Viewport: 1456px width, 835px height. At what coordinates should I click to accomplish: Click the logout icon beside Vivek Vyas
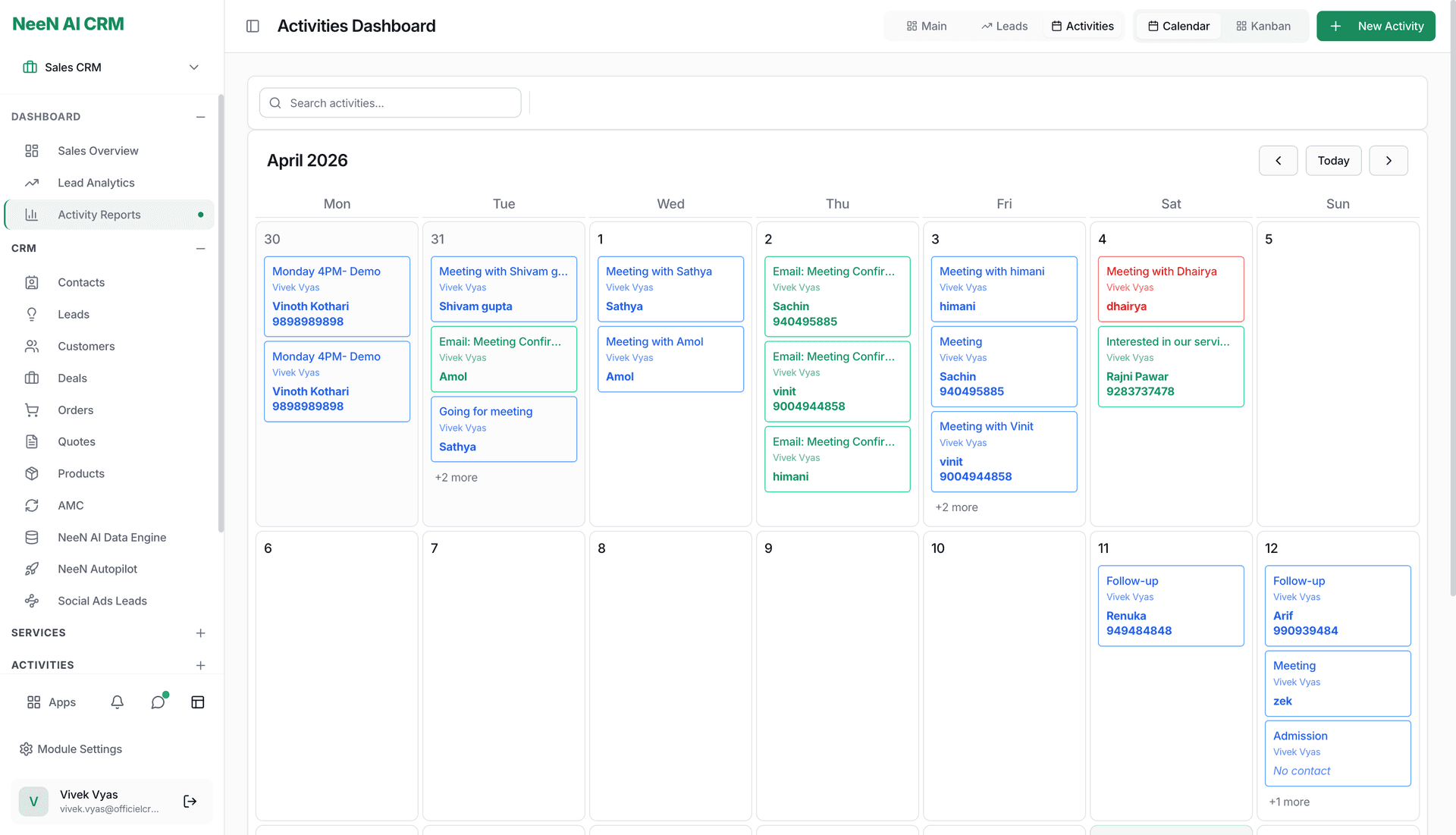(x=190, y=802)
